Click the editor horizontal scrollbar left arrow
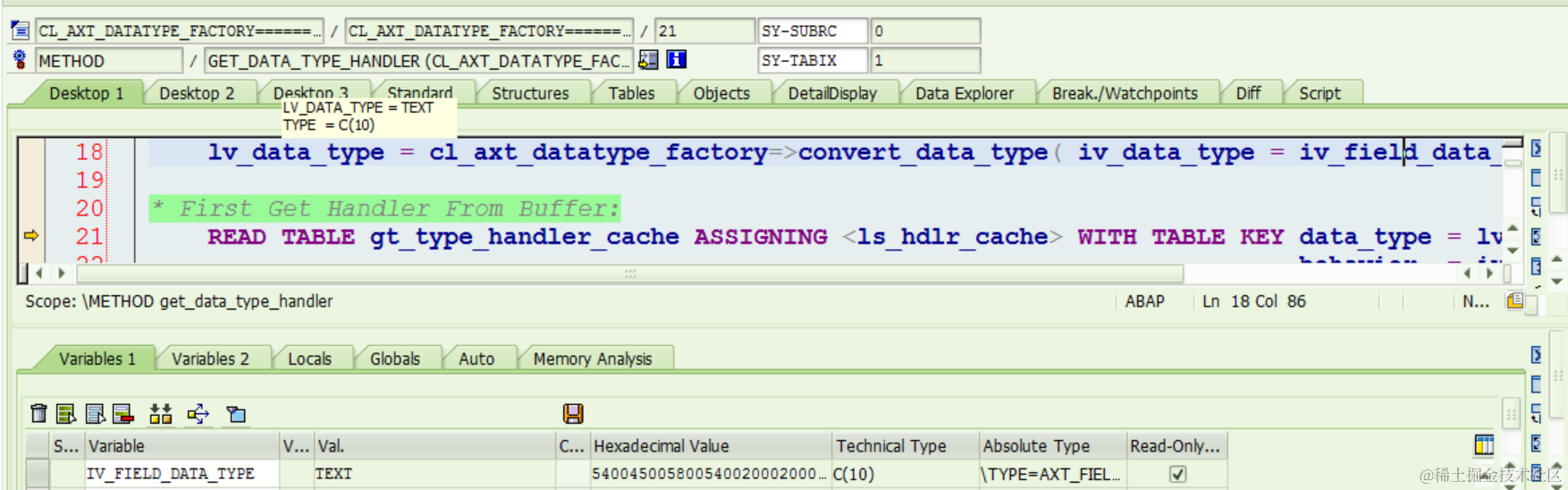The height and width of the screenshot is (490, 1568). pos(39,273)
